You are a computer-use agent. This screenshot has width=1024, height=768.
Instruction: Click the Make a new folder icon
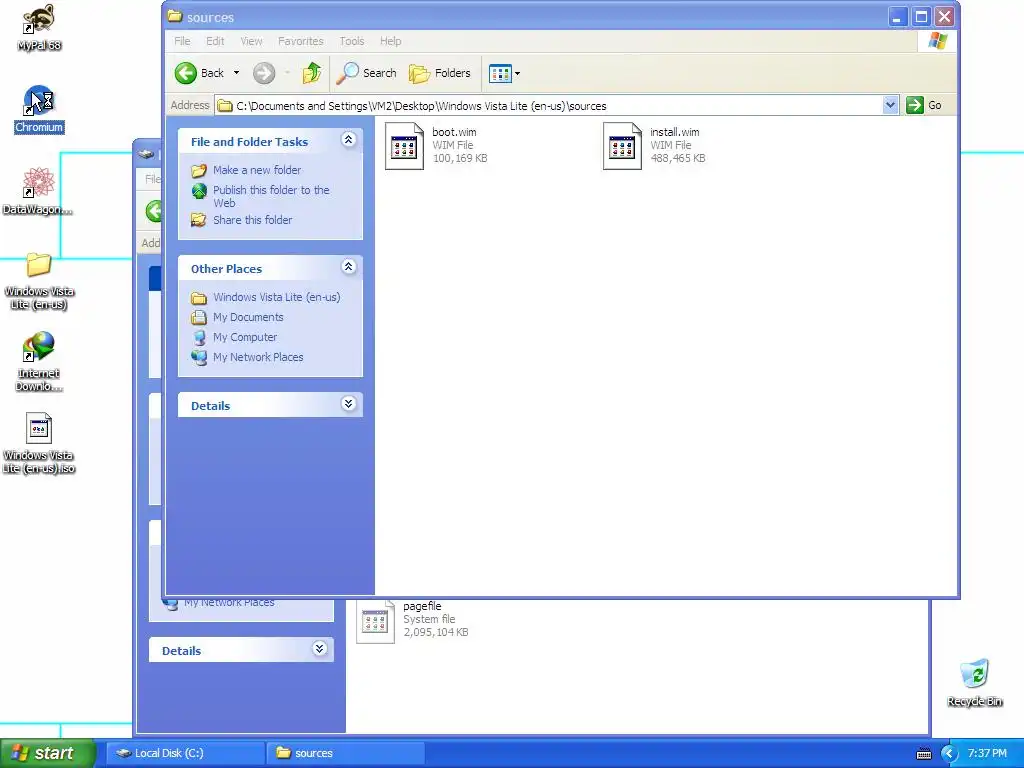point(199,170)
